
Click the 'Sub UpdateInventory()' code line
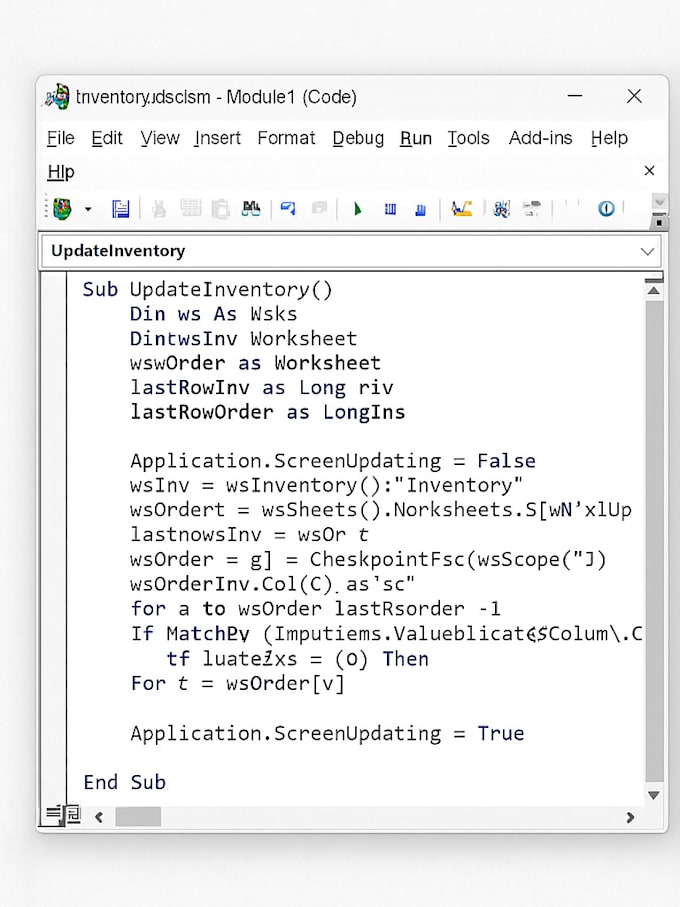(x=208, y=289)
